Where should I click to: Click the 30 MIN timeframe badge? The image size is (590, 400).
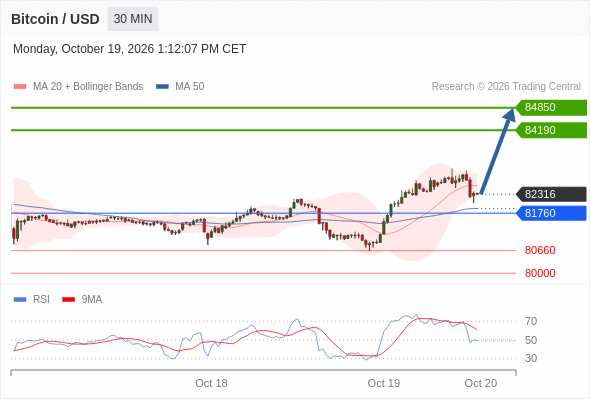pyautogui.click(x=133, y=19)
